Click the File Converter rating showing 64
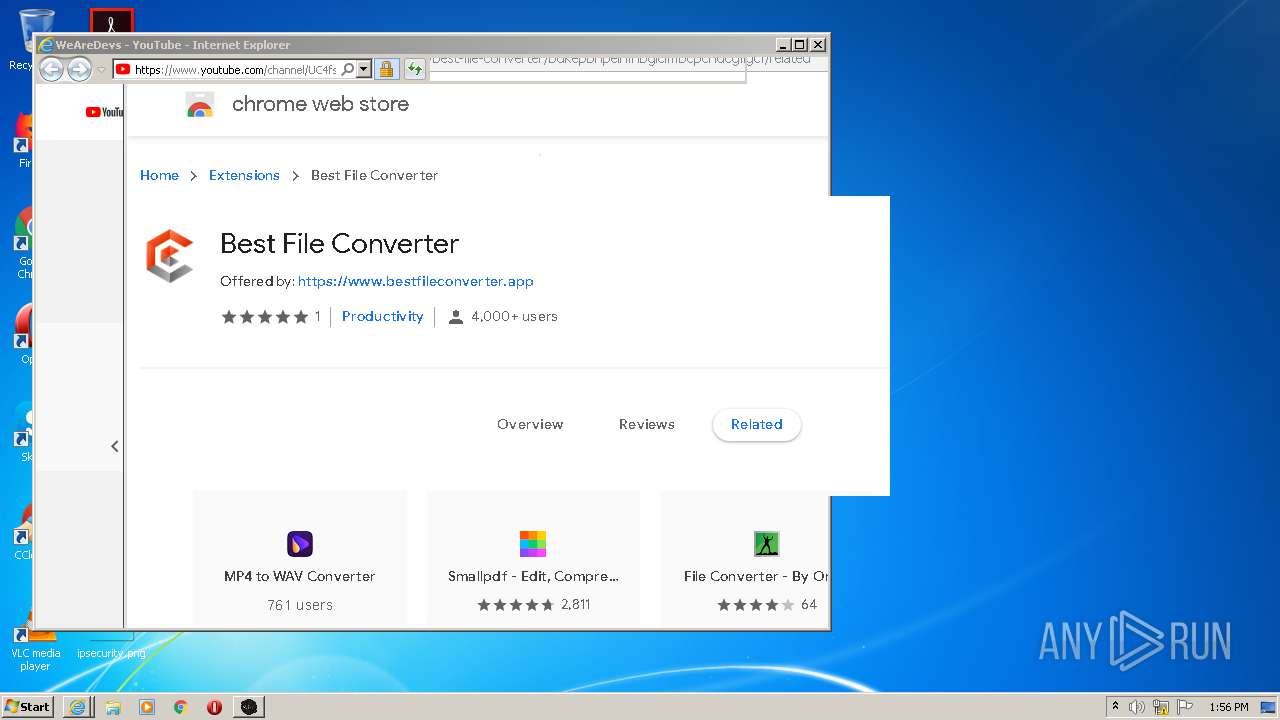 (x=767, y=604)
